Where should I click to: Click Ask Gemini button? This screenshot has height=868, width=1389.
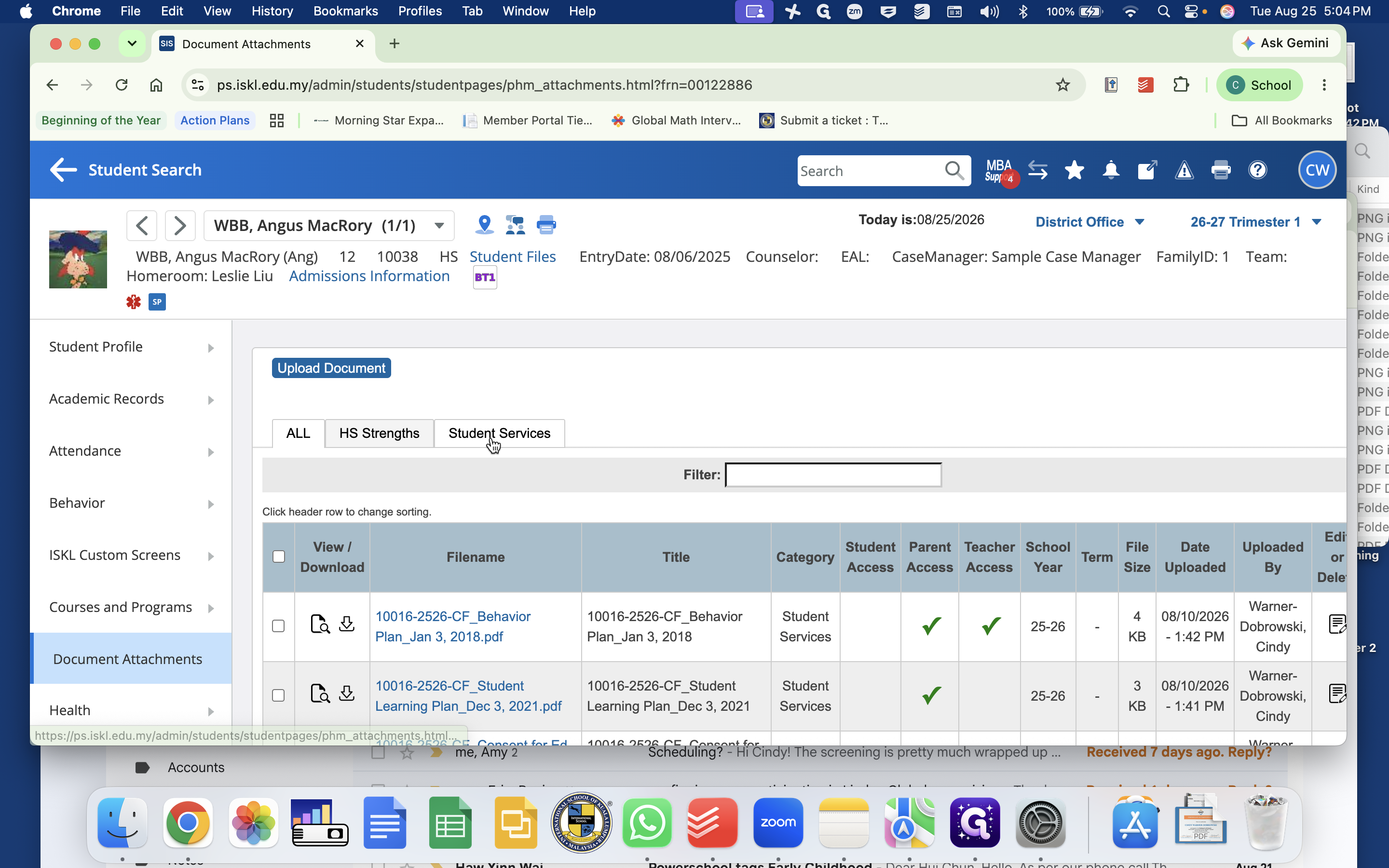pos(1286,43)
